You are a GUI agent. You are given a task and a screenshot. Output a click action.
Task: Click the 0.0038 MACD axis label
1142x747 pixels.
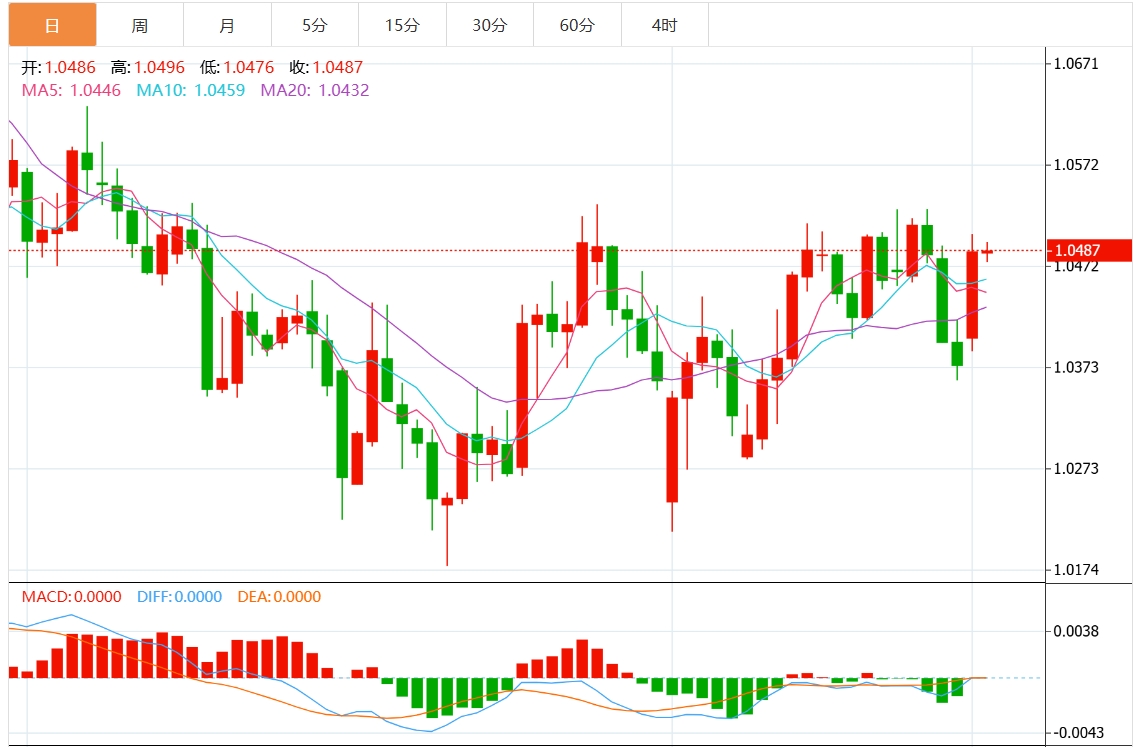[1076, 631]
